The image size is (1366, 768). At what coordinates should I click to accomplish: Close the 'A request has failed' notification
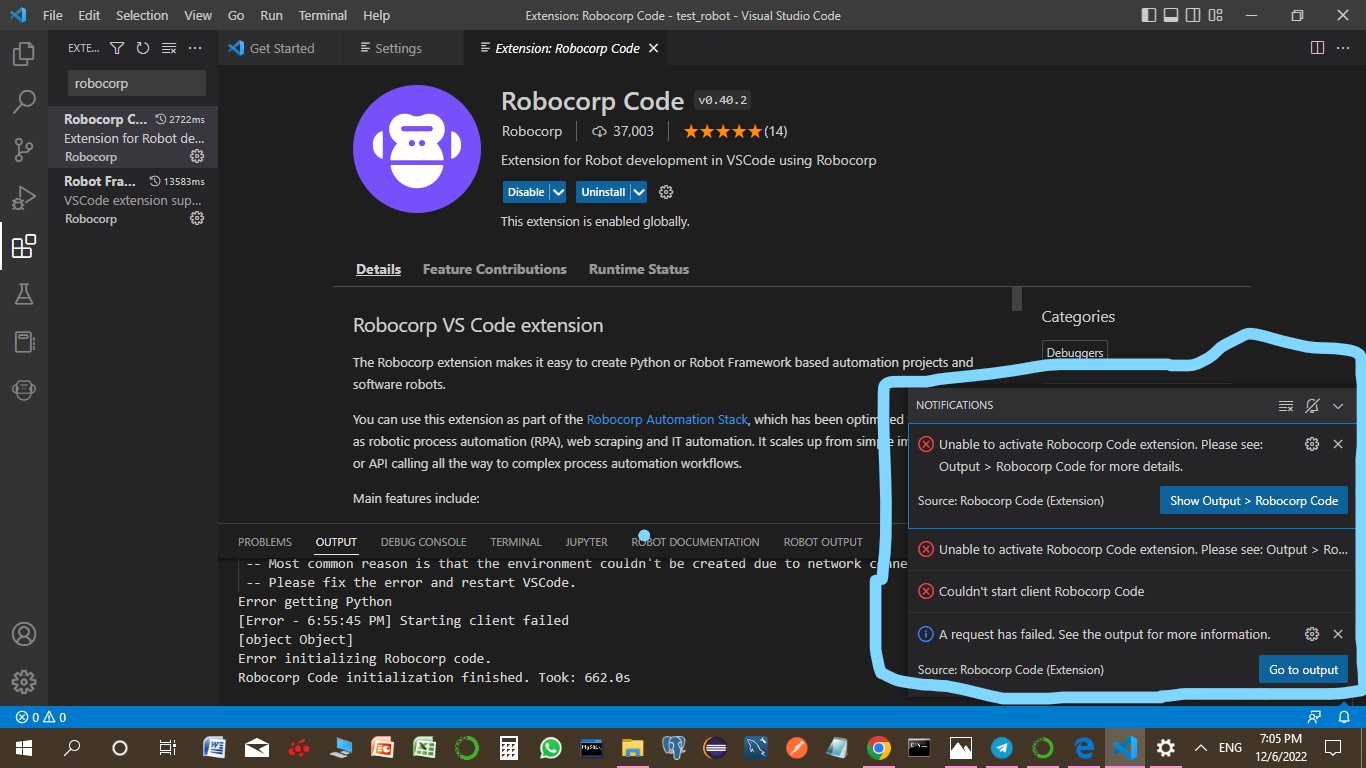click(x=1338, y=634)
